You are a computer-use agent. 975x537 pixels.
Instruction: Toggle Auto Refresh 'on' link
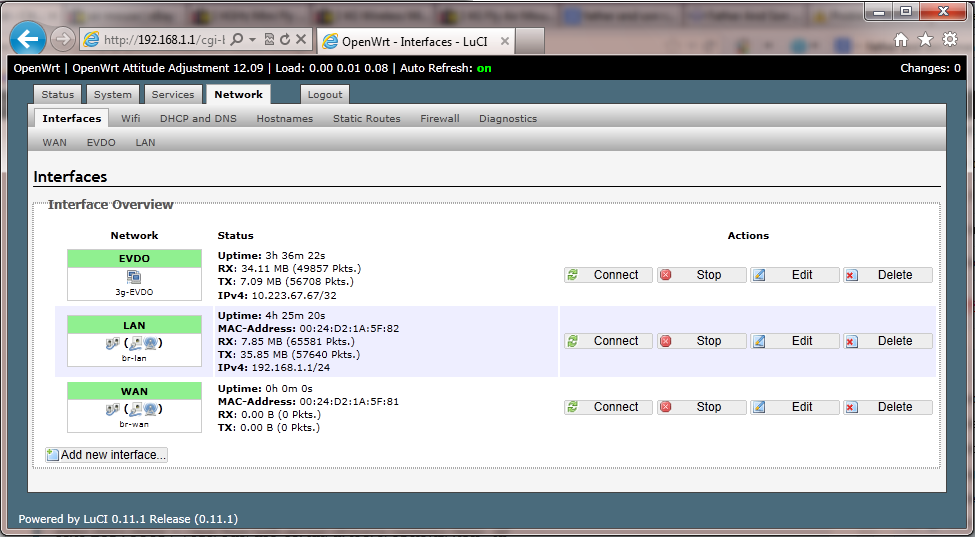[x=484, y=68]
